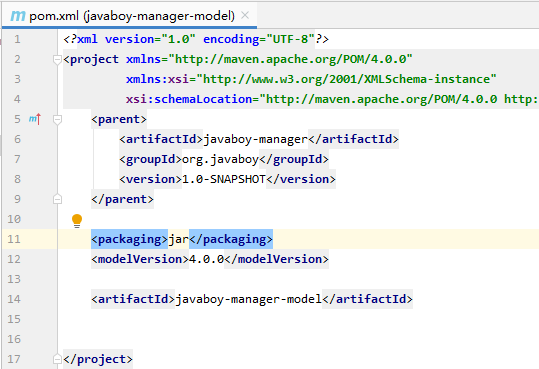Click the Maven icon on the pom.xml tab

(18, 15)
